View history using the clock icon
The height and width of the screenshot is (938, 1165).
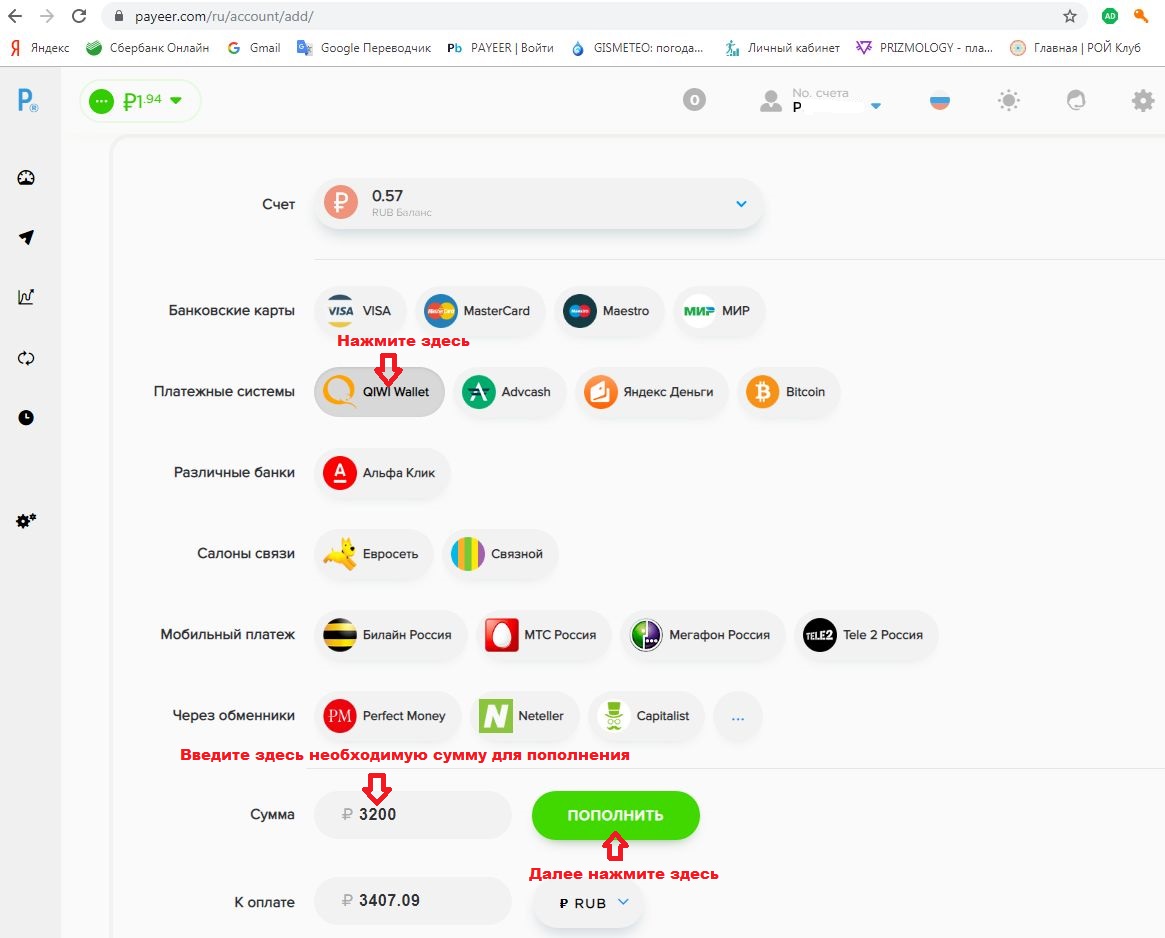[25, 417]
